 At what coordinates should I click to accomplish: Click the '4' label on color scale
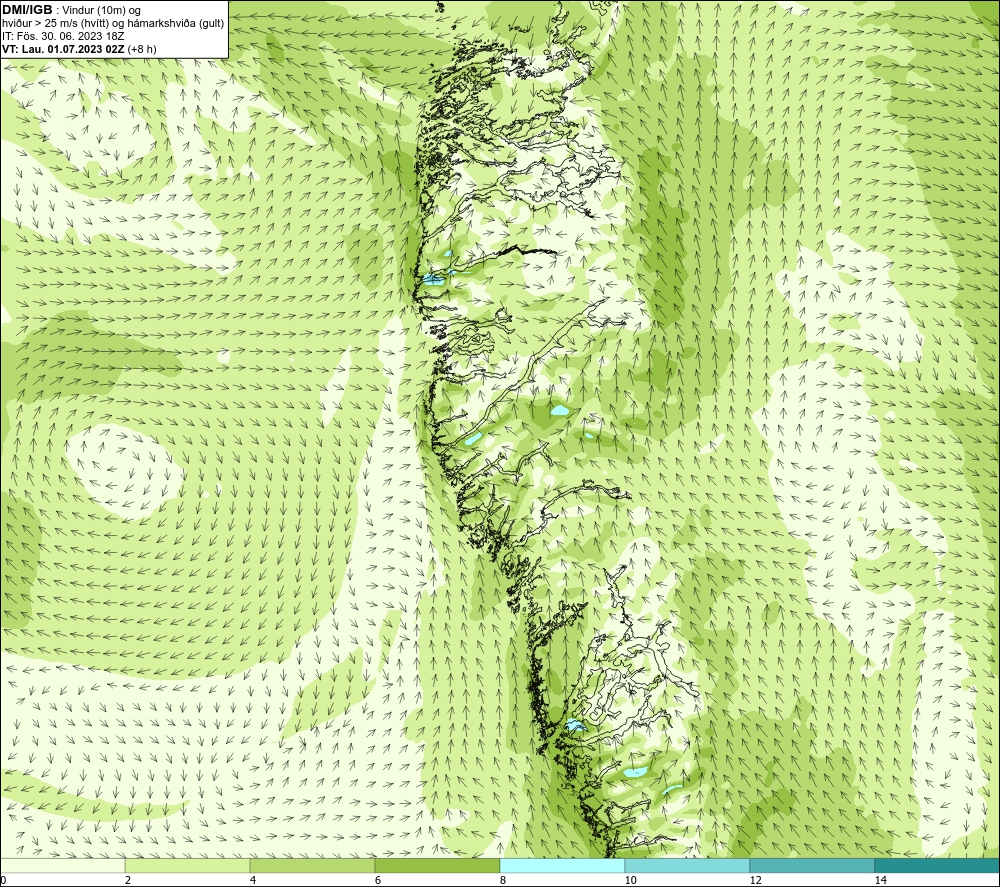pos(253,880)
